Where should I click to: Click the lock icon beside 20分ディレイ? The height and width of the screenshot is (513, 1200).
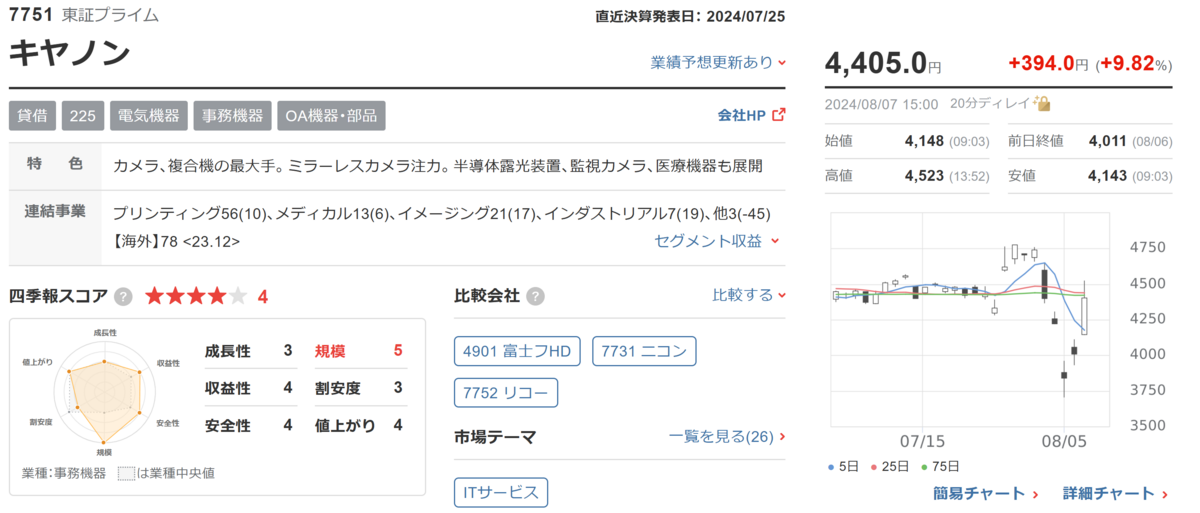point(1043,103)
